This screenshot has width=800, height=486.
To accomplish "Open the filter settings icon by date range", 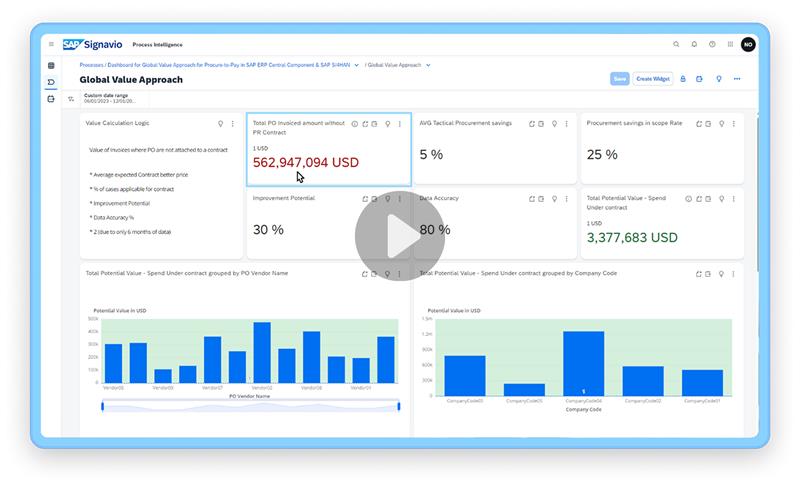I will pos(71,99).
